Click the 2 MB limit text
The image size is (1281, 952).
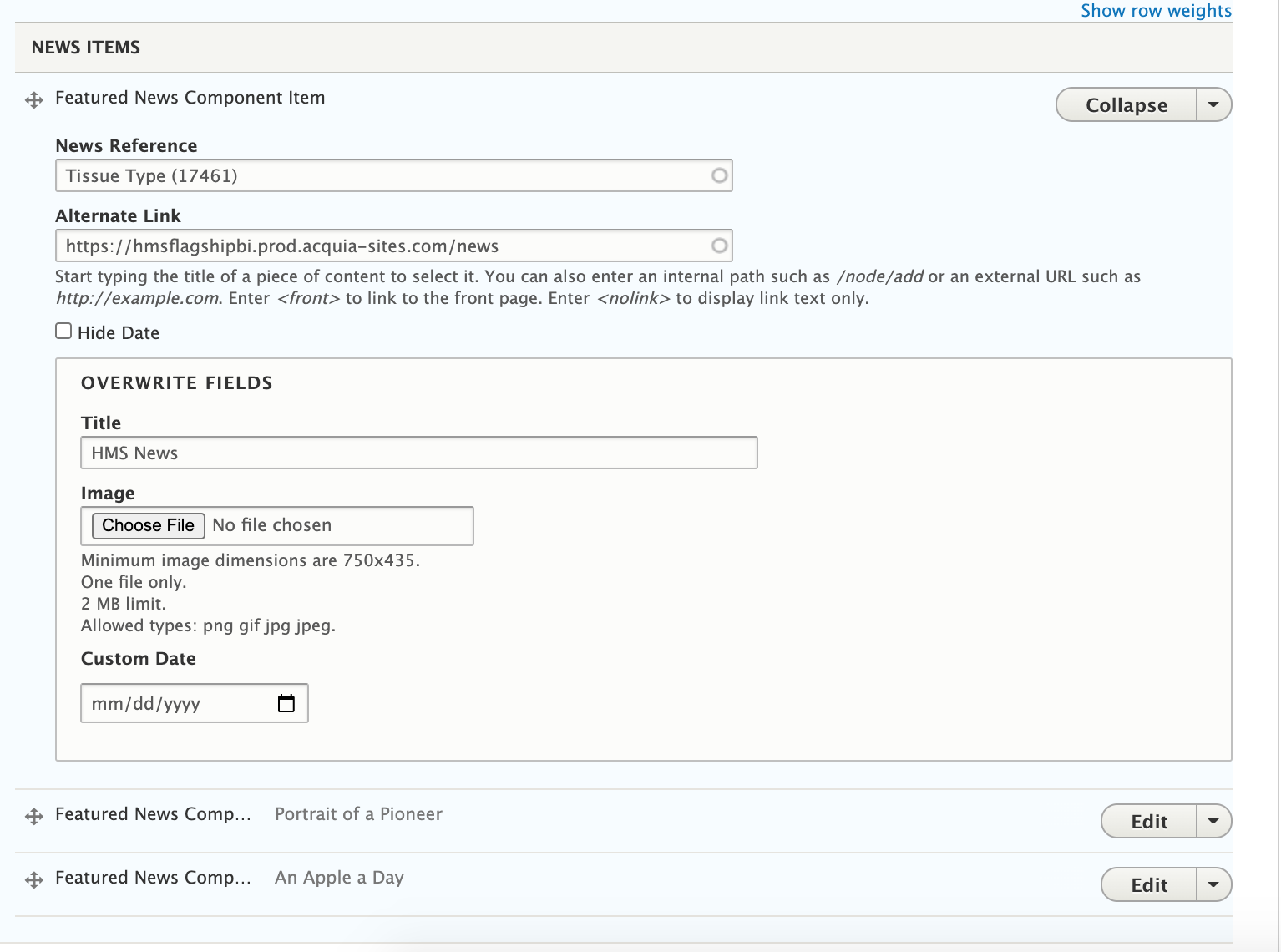click(124, 604)
